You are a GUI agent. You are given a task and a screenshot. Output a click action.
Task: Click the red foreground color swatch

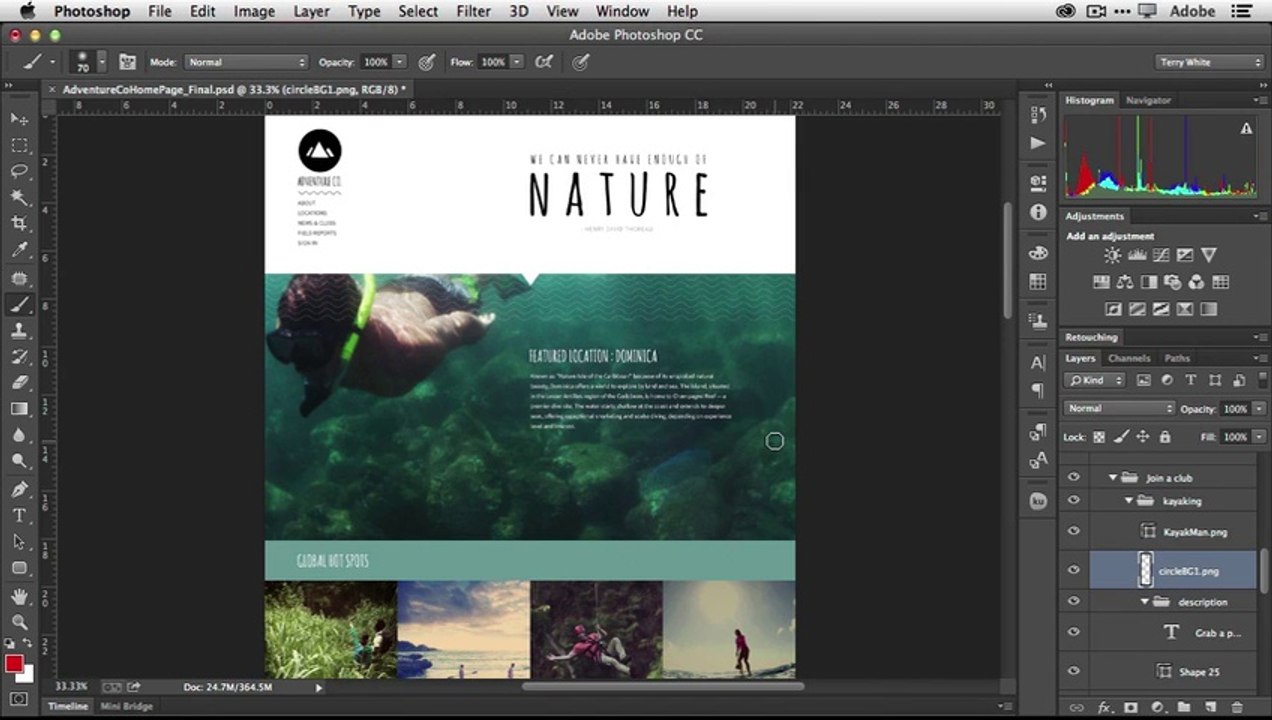[14, 664]
